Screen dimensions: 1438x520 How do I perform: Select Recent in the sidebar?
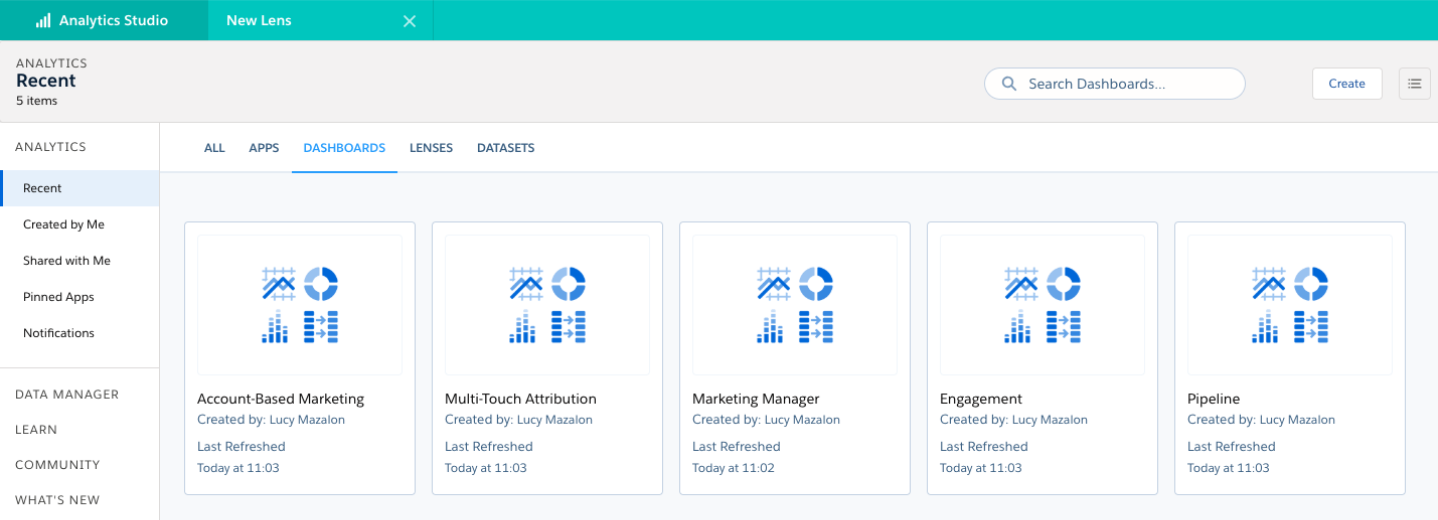click(x=80, y=188)
